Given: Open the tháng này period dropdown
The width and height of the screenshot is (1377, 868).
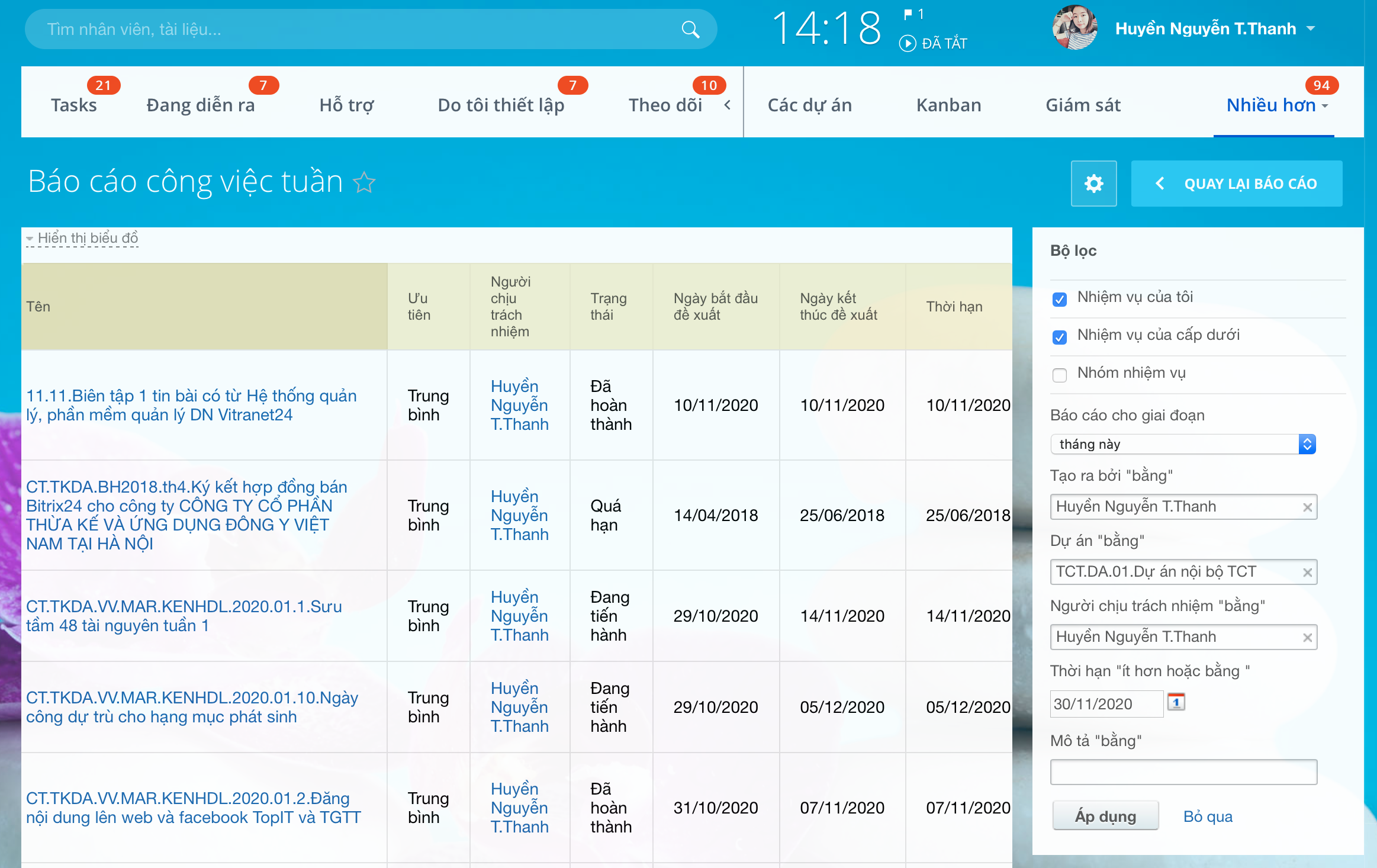Looking at the screenshot, I should [1183, 444].
